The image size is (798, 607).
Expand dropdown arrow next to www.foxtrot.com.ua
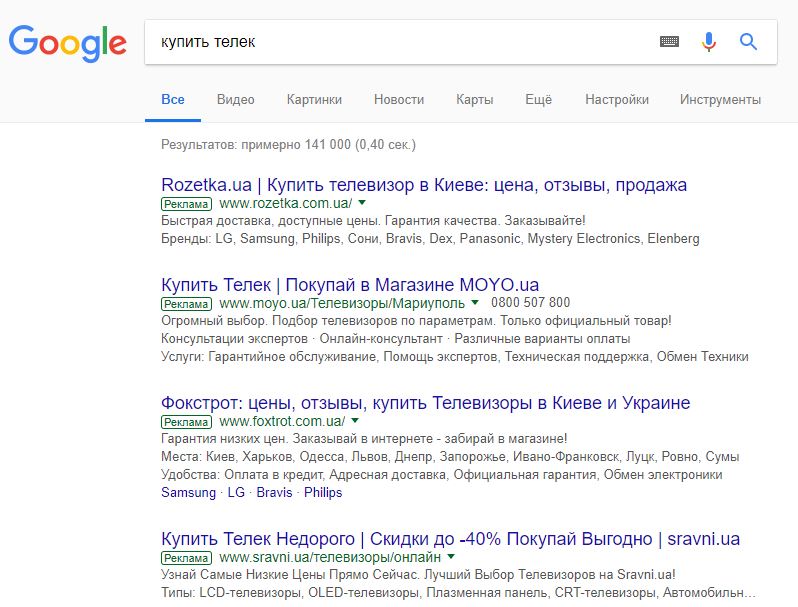click(x=355, y=420)
